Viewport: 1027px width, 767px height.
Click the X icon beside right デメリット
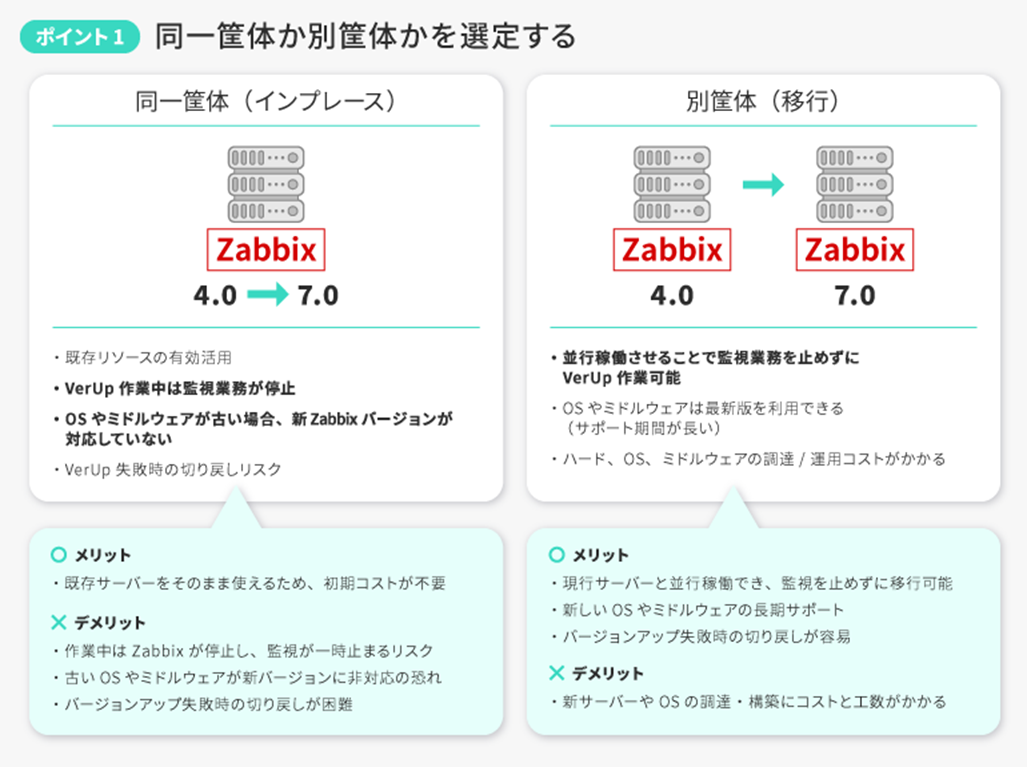point(556,673)
